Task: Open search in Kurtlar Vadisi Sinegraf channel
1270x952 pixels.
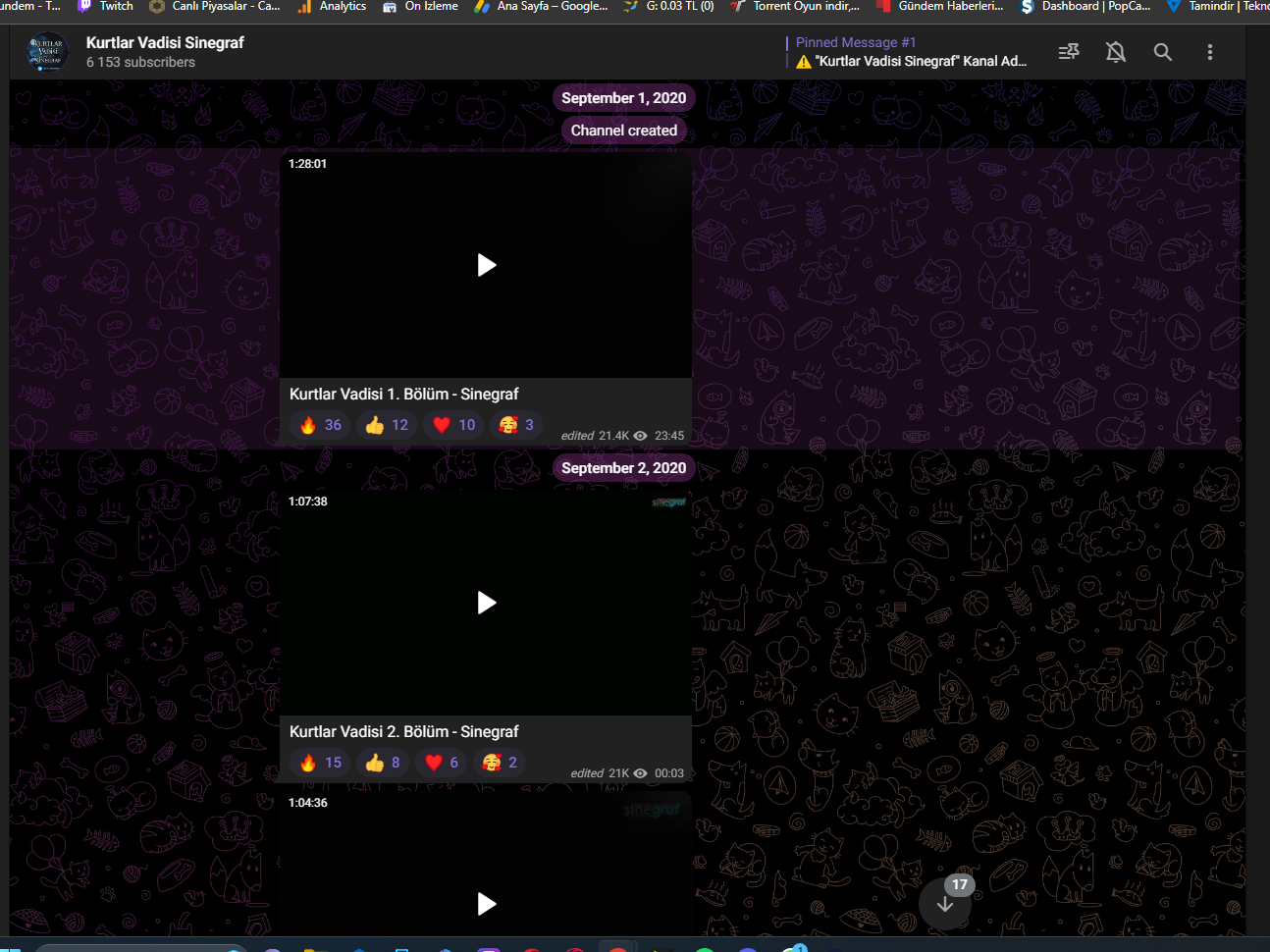Action: [x=1163, y=52]
